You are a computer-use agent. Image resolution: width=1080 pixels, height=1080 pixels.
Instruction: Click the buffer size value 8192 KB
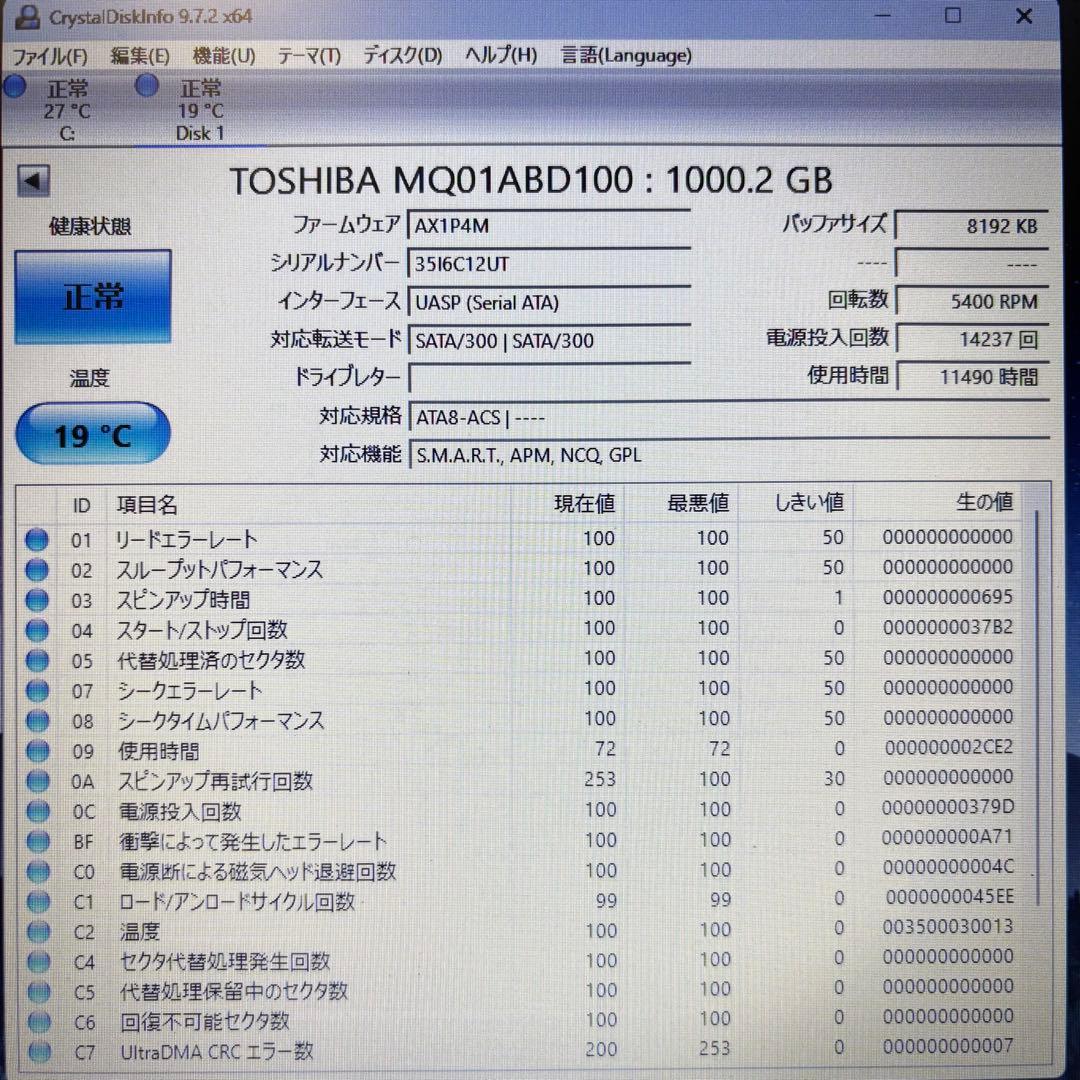point(972,226)
